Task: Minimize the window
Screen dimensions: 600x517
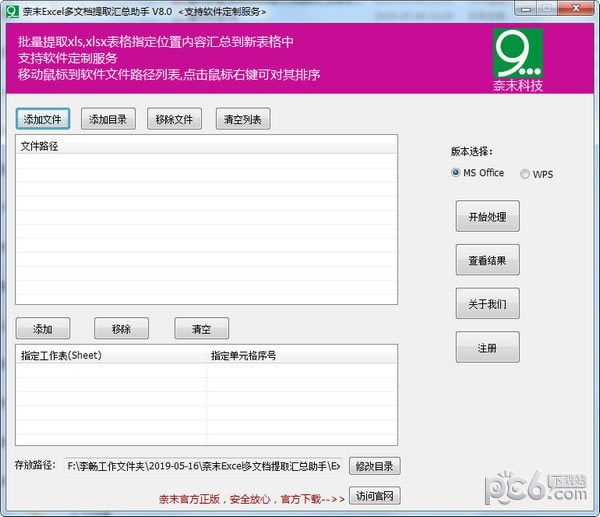Action: coord(526,9)
